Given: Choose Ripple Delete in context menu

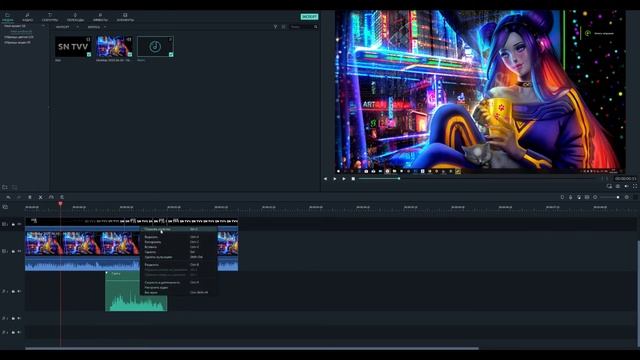Looking at the screenshot, I should pyautogui.click(x=178, y=257).
